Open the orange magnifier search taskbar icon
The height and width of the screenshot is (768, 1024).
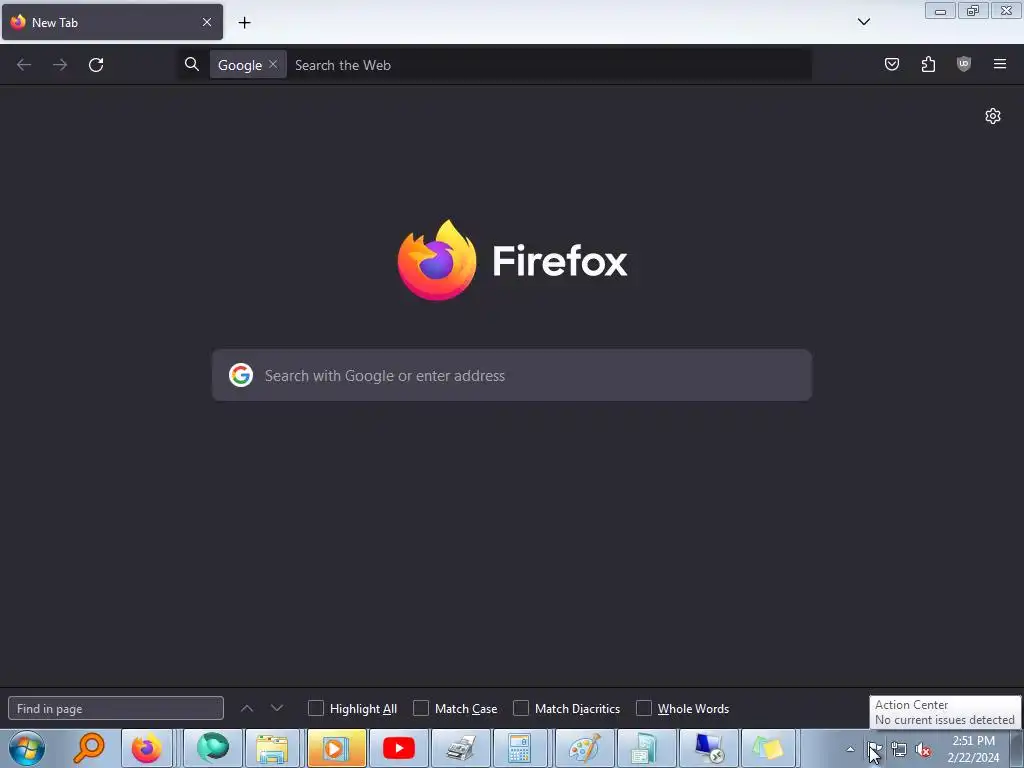[x=89, y=748]
